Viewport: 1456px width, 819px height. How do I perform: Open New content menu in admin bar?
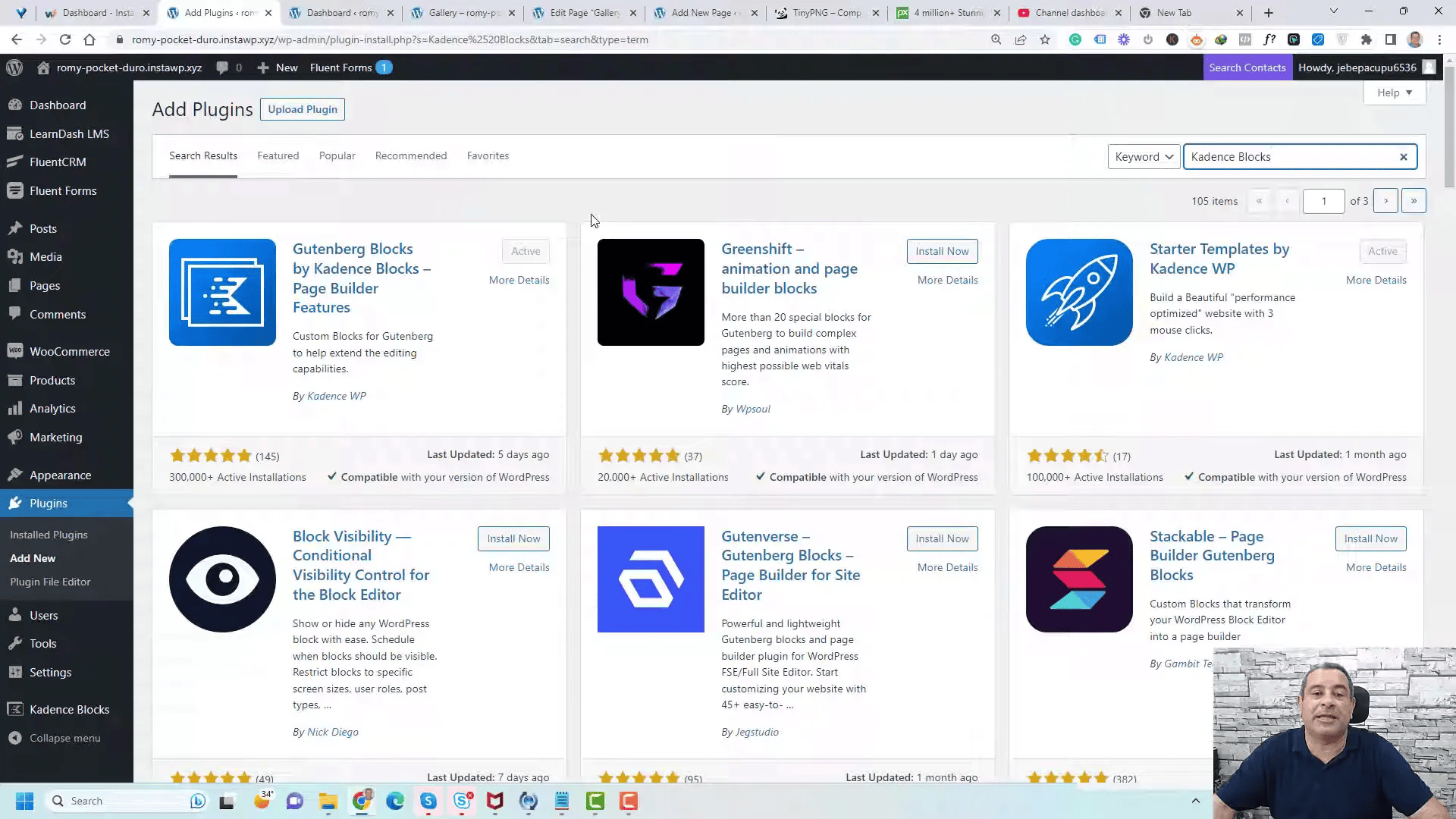point(278,67)
